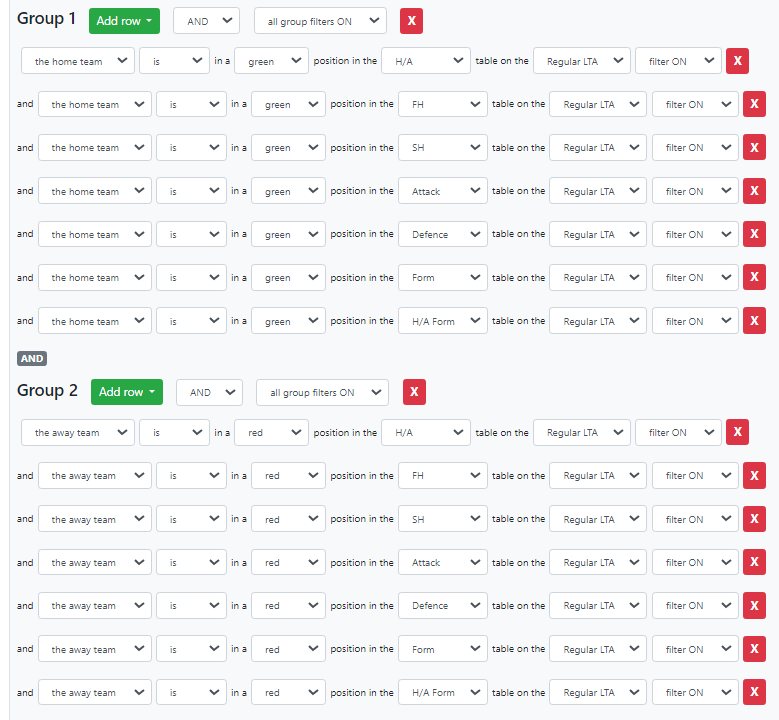Remove Group 1 home team Attack row

[x=754, y=191]
